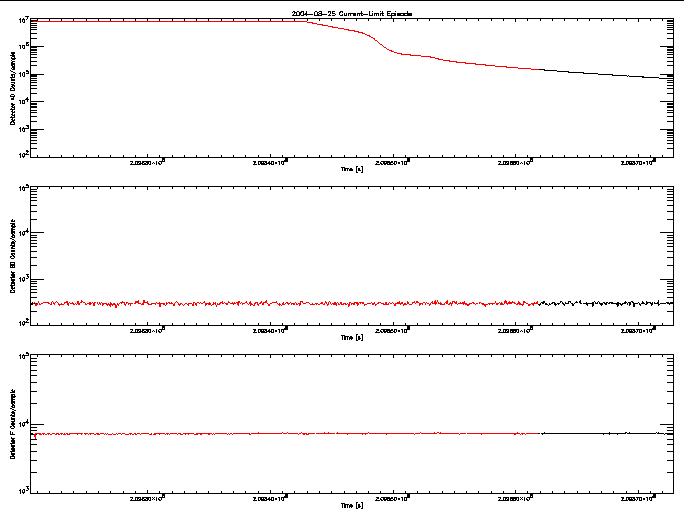
Task: Click the 10^5 tick on Detector F axis
Action: (x=24, y=357)
